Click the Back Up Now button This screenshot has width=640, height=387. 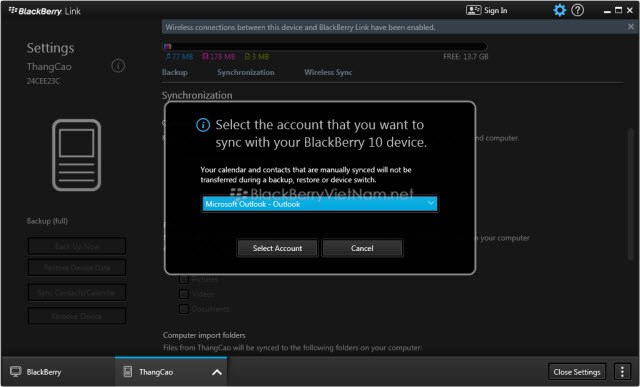(x=77, y=247)
